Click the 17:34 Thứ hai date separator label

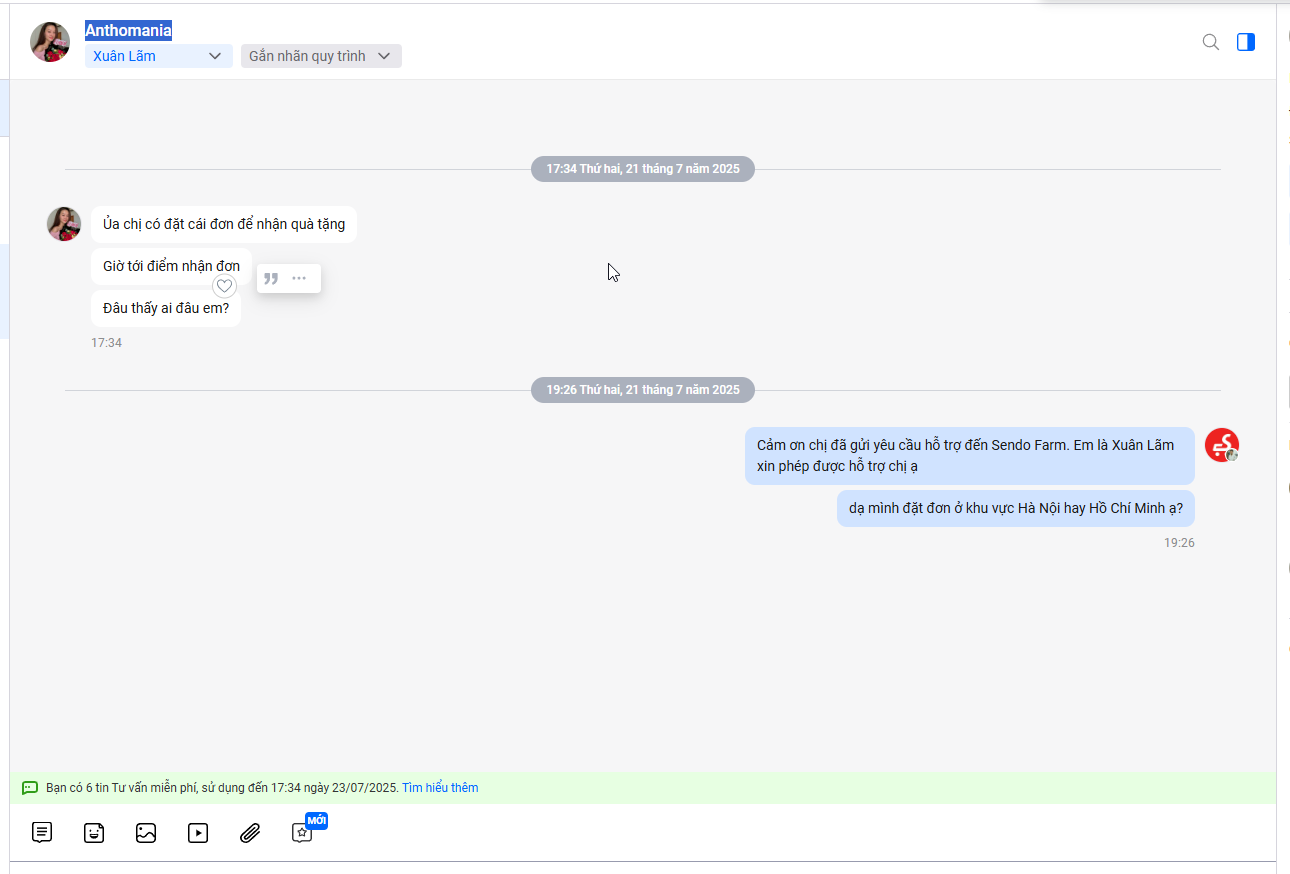click(x=643, y=169)
